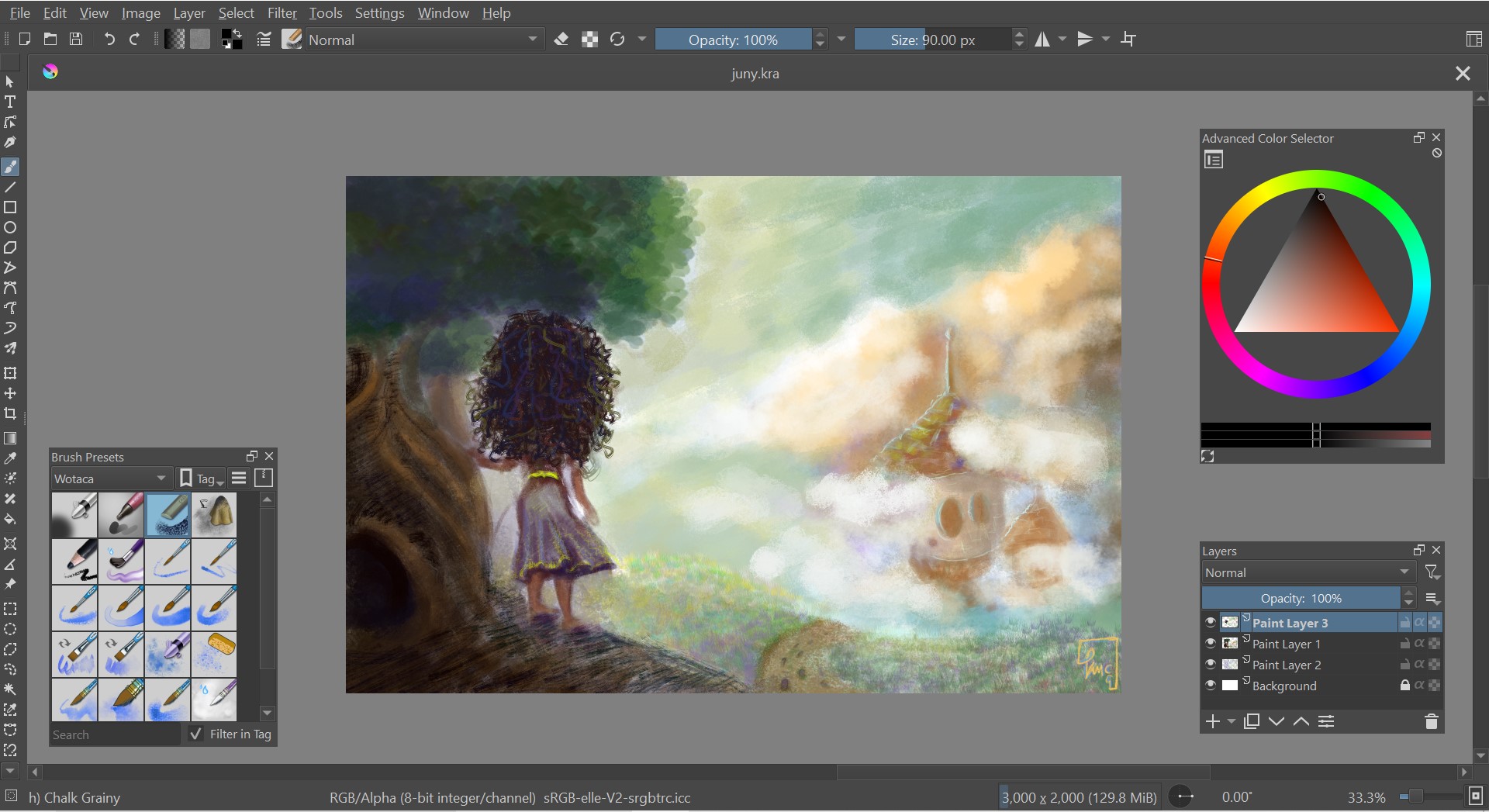The height and width of the screenshot is (812, 1489).
Task: Create a new document from toolbar
Action: tap(24, 39)
